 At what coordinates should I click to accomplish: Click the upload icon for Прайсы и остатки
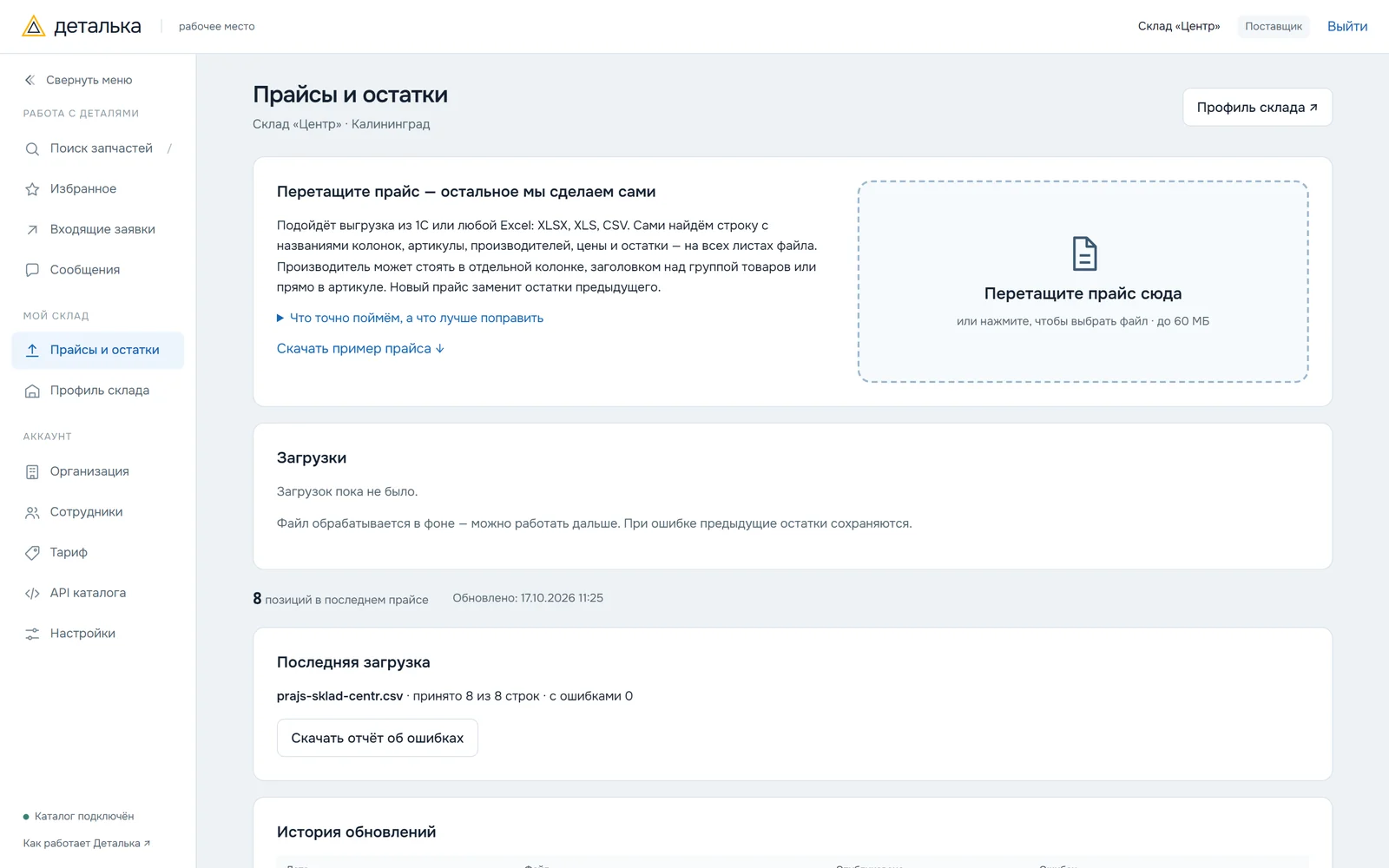click(x=32, y=350)
